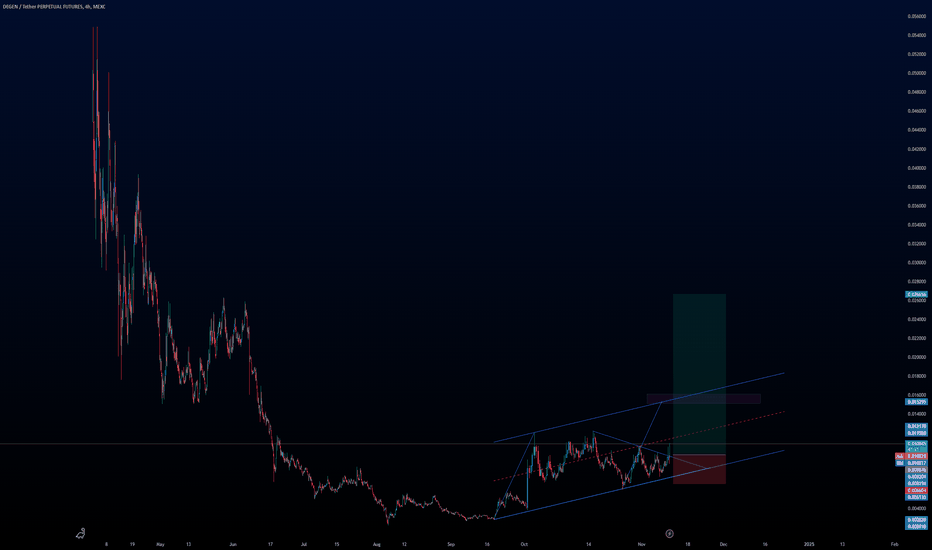Viewport: 932px width, 550px height.
Task: Click the 0.046000 price axis label
Action: 916,111
